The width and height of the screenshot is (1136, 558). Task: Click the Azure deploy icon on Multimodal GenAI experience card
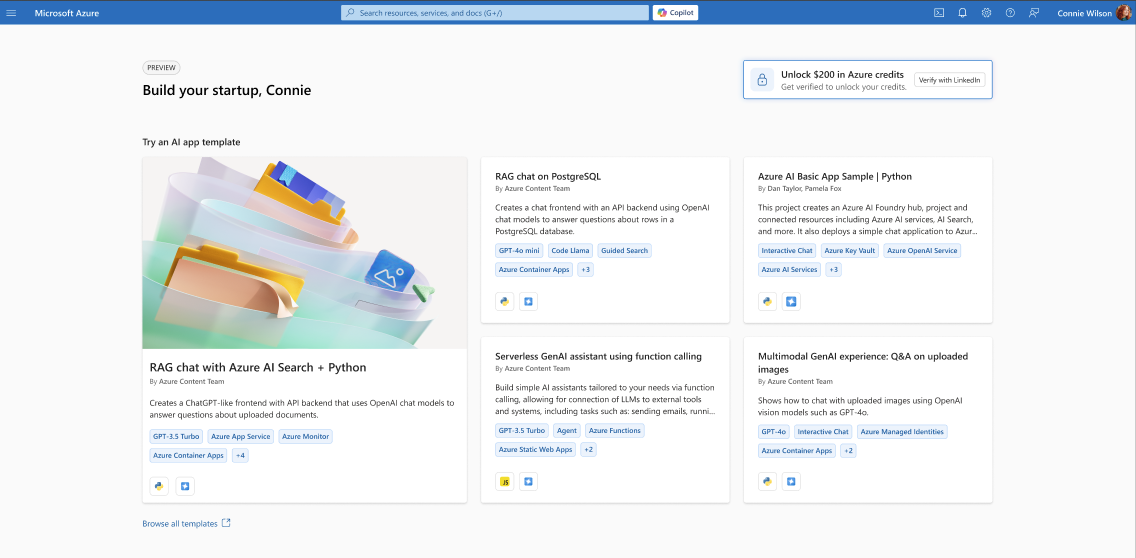tap(791, 481)
